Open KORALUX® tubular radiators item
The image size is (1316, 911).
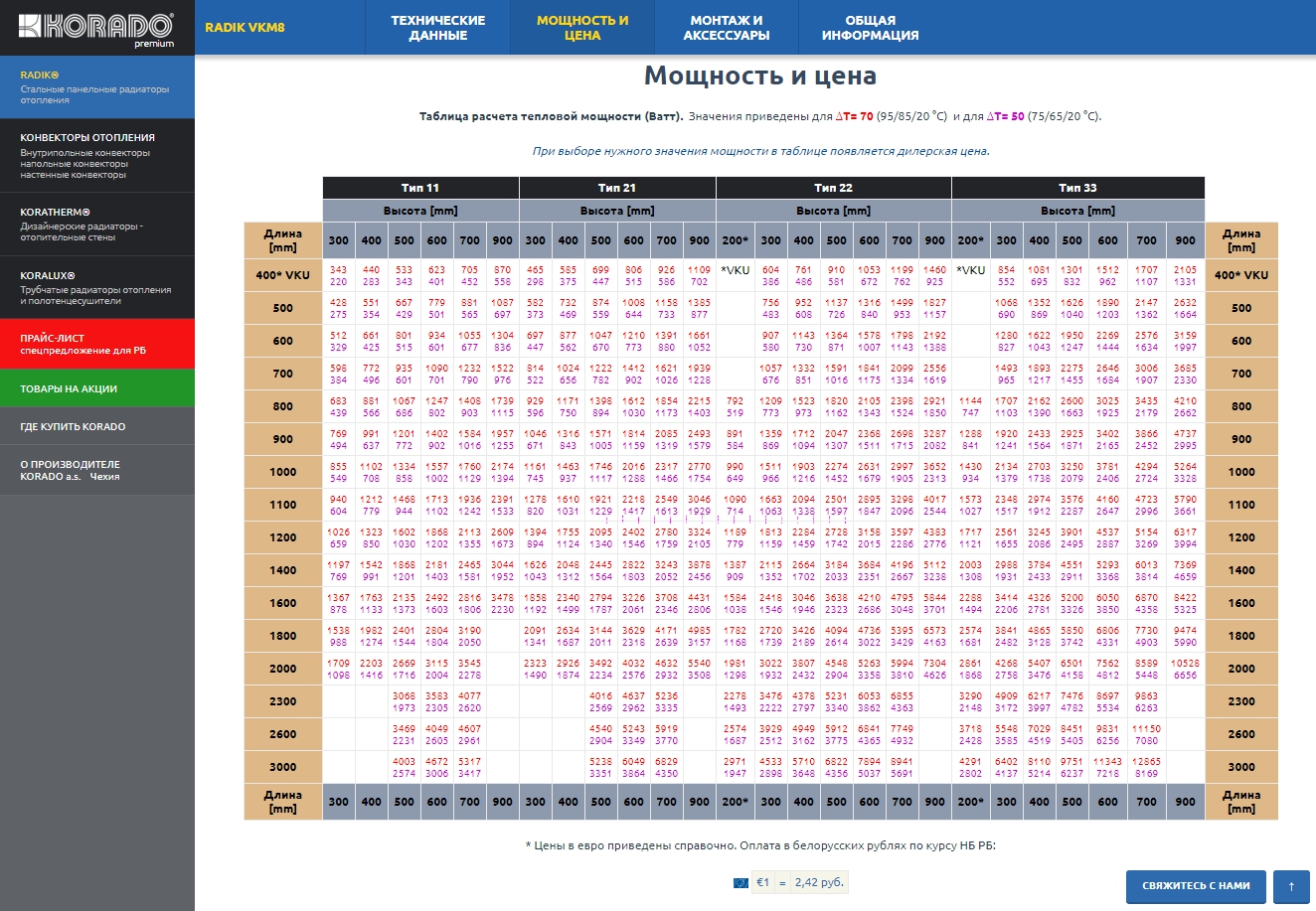(97, 287)
